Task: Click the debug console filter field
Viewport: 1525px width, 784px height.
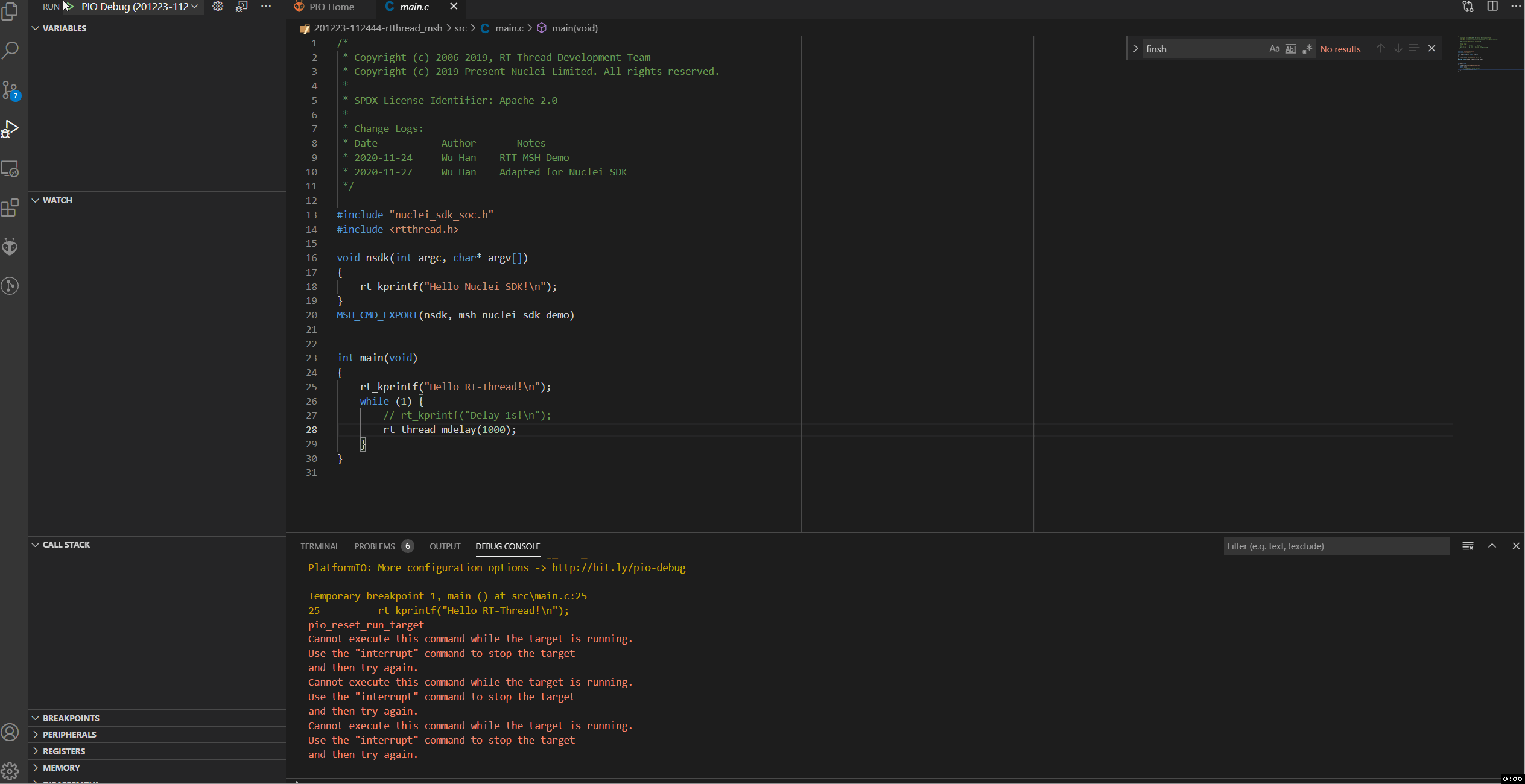Action: pyautogui.click(x=1336, y=546)
